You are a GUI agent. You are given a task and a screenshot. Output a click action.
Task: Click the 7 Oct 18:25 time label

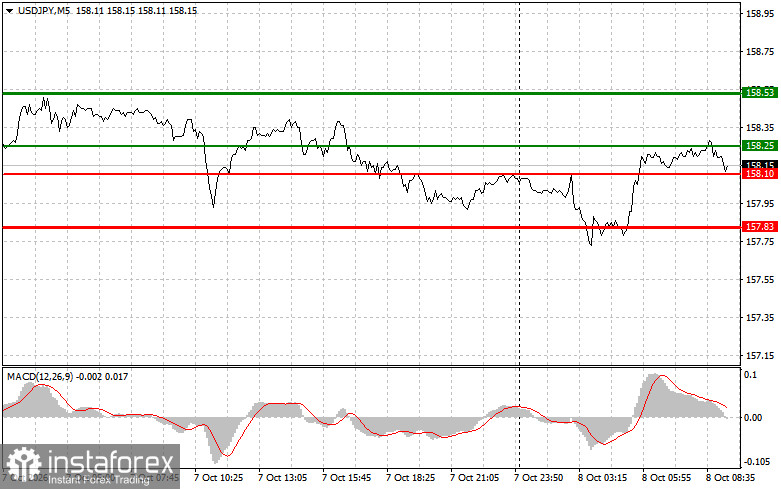410,478
